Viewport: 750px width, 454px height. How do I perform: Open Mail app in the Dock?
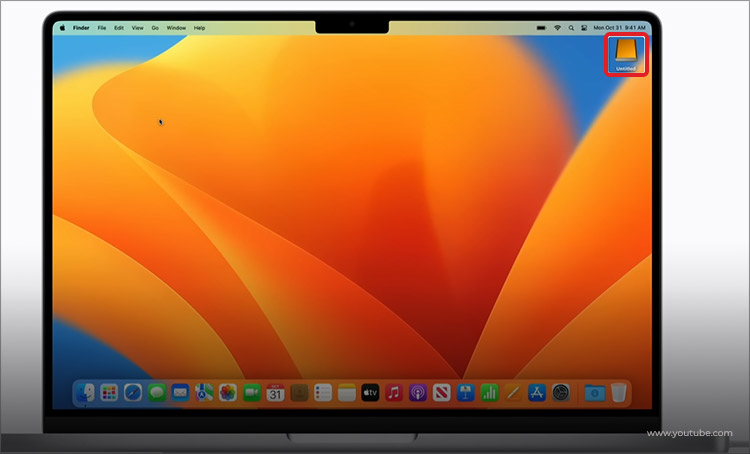pyautogui.click(x=180, y=393)
